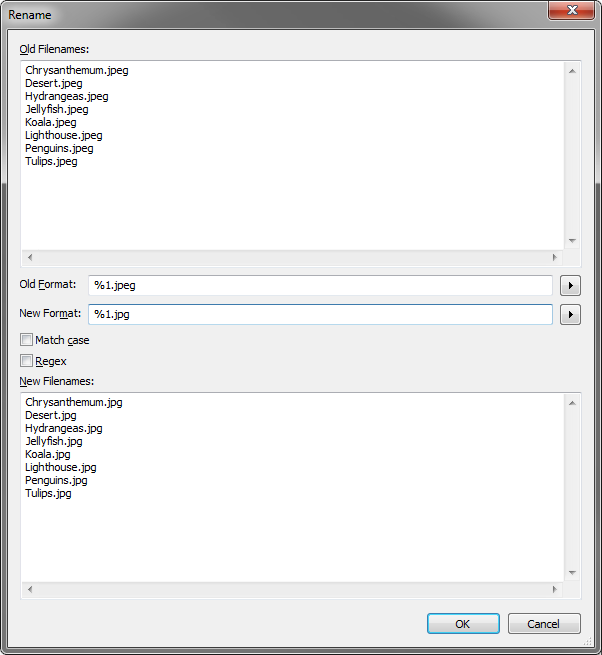
Task: Click New Filenames scroll up arrow
Action: 572,403
